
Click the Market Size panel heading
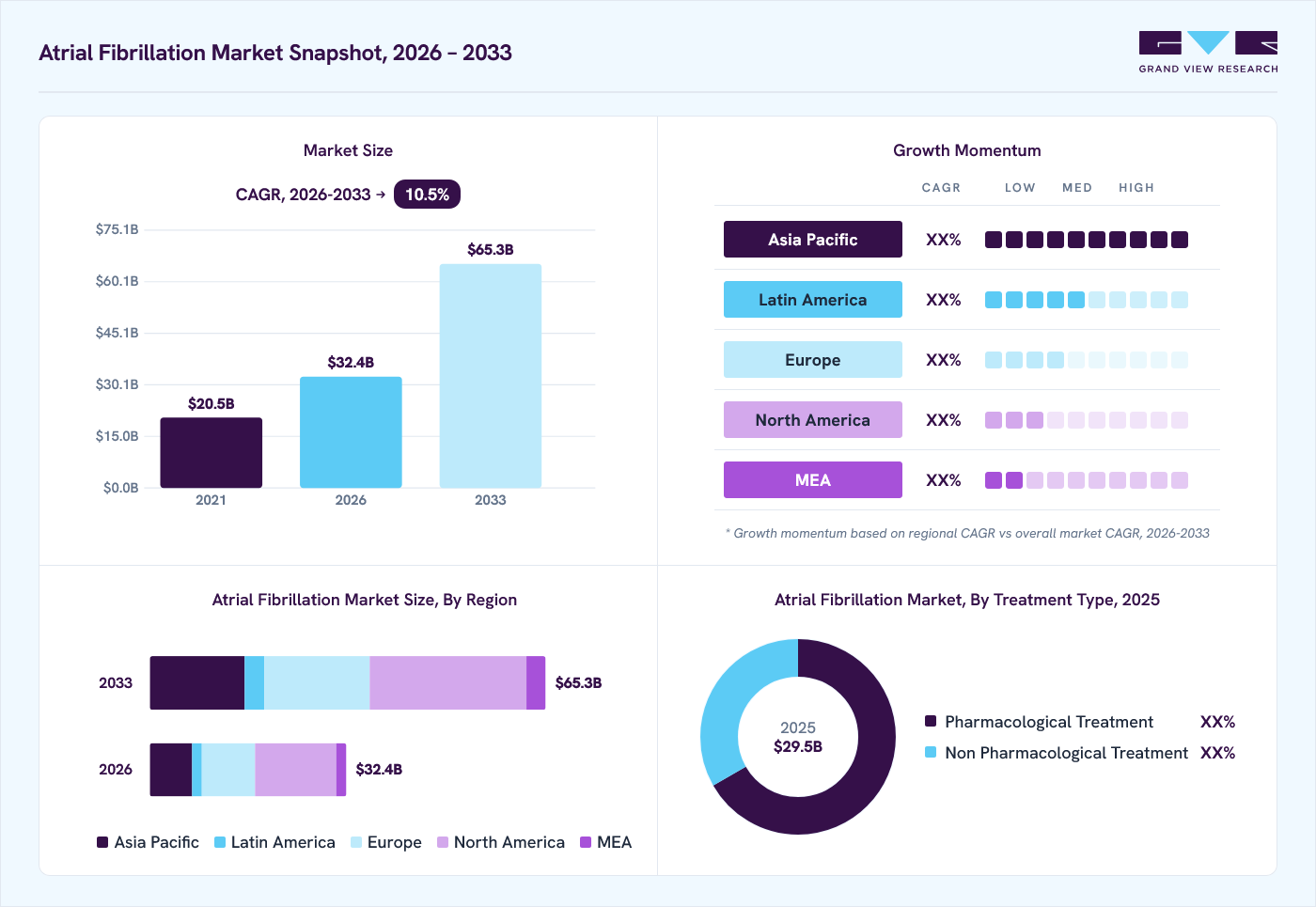[x=348, y=150]
